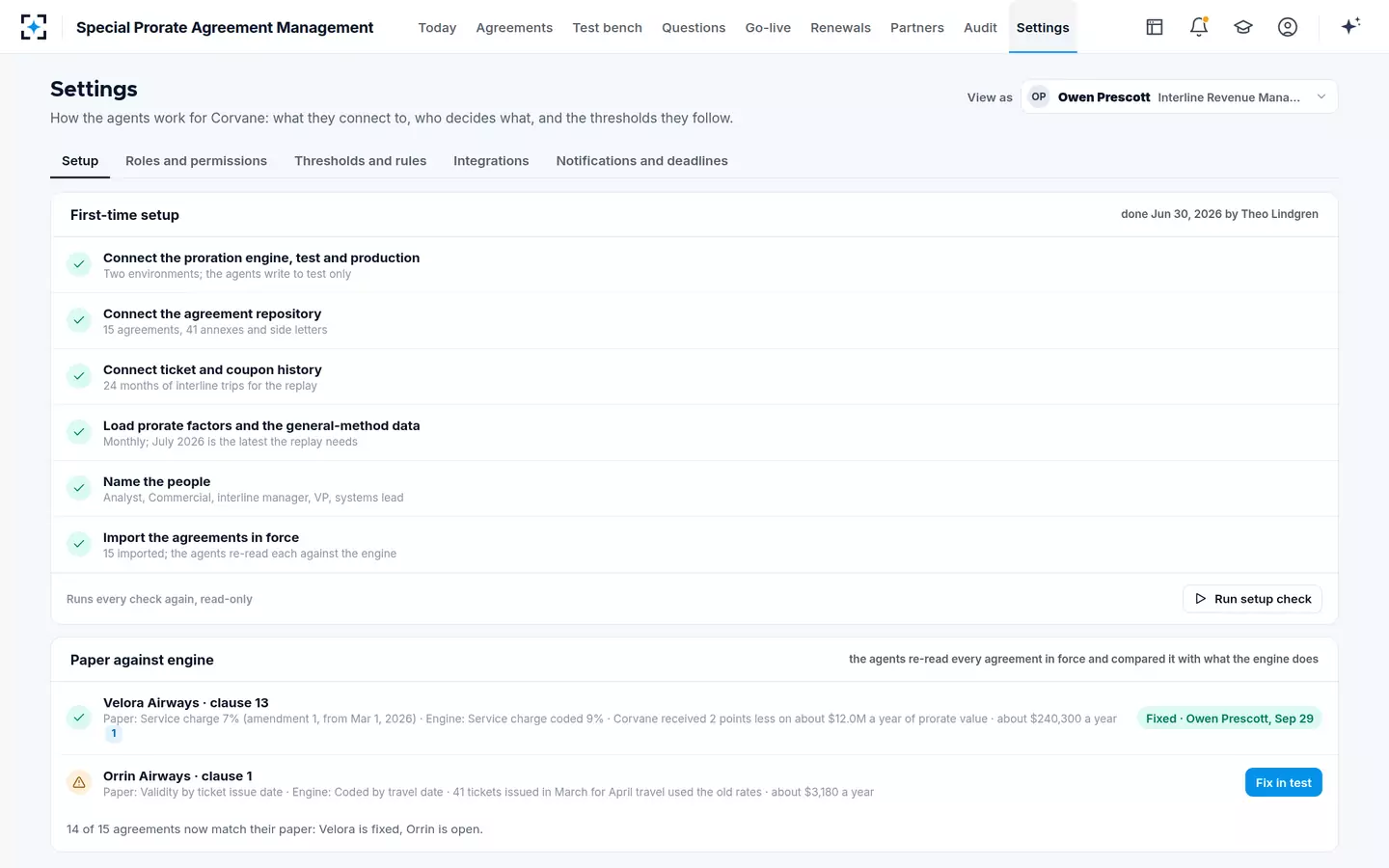Switch to the Test bench tab
This screenshot has height=868, width=1389.
[608, 27]
